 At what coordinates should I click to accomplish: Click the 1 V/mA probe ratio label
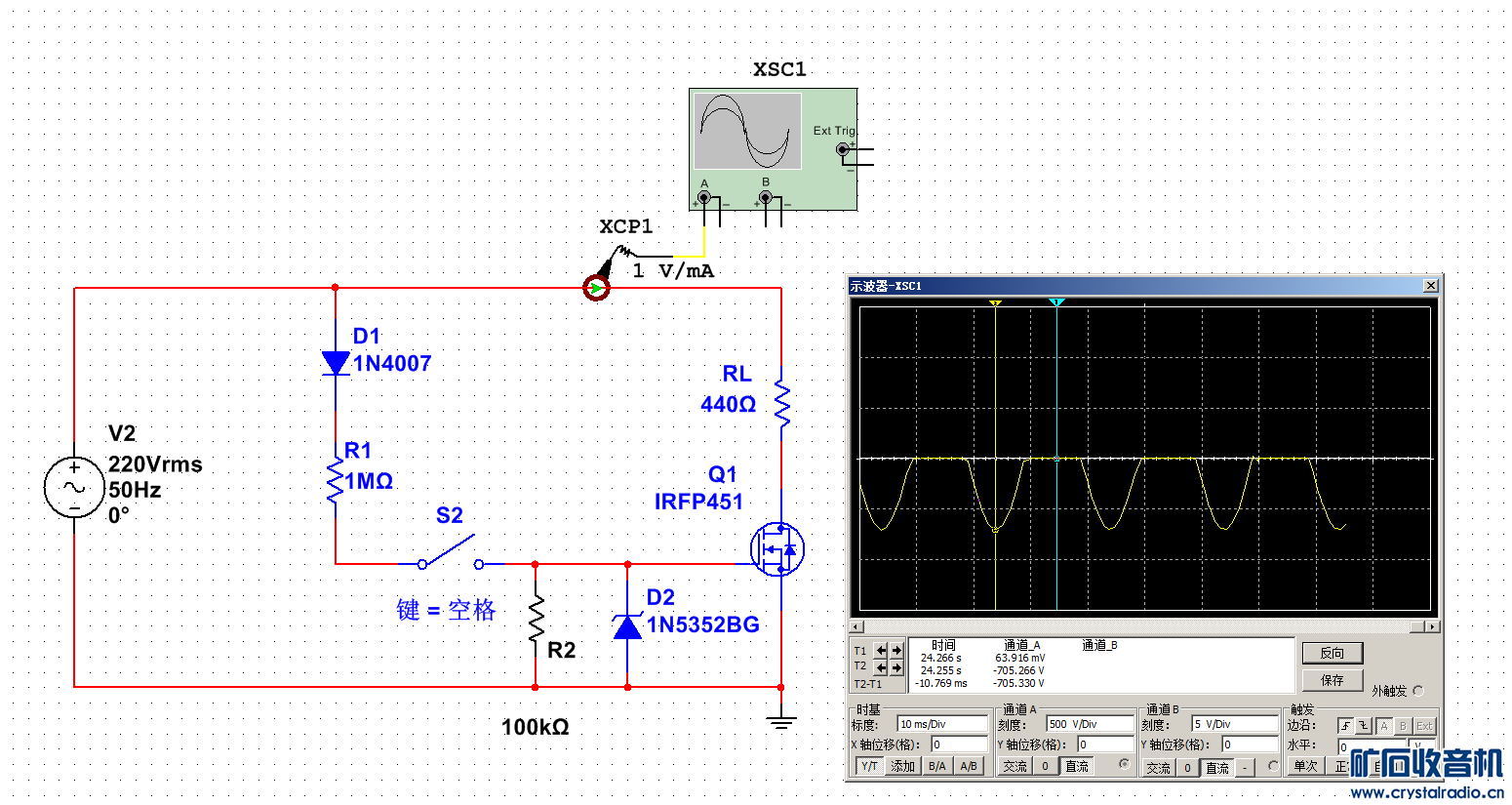(673, 270)
